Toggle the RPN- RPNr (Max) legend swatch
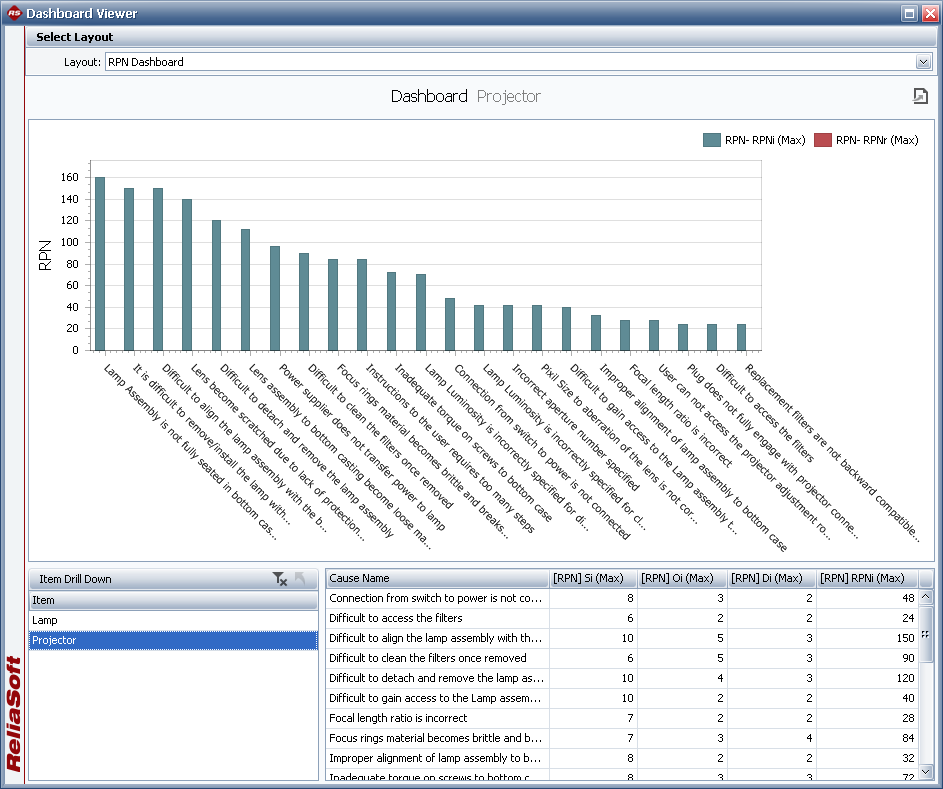This screenshot has height=789, width=943. (823, 140)
